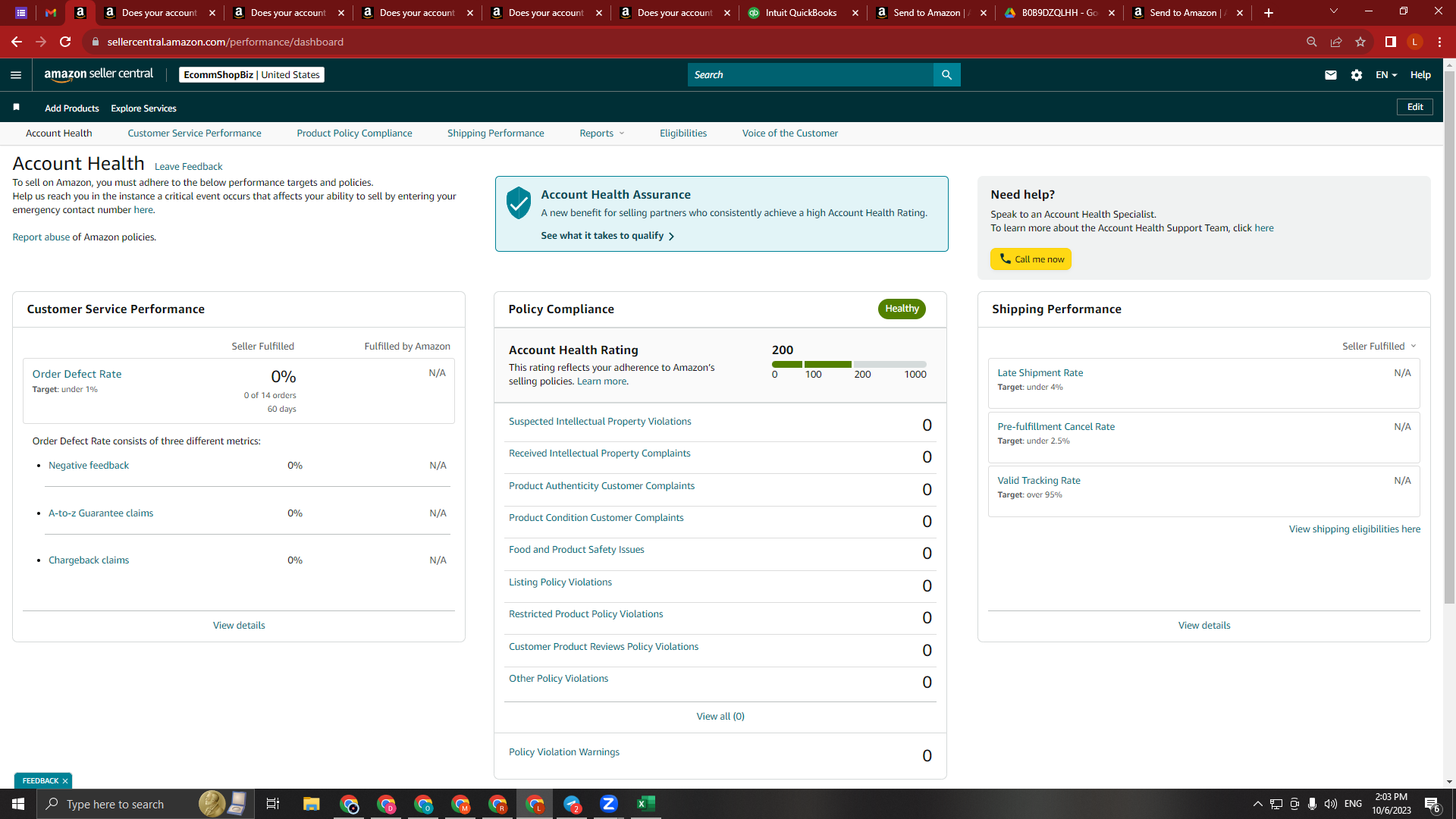
Task: Focus the Seller Central search field
Action: [810, 75]
